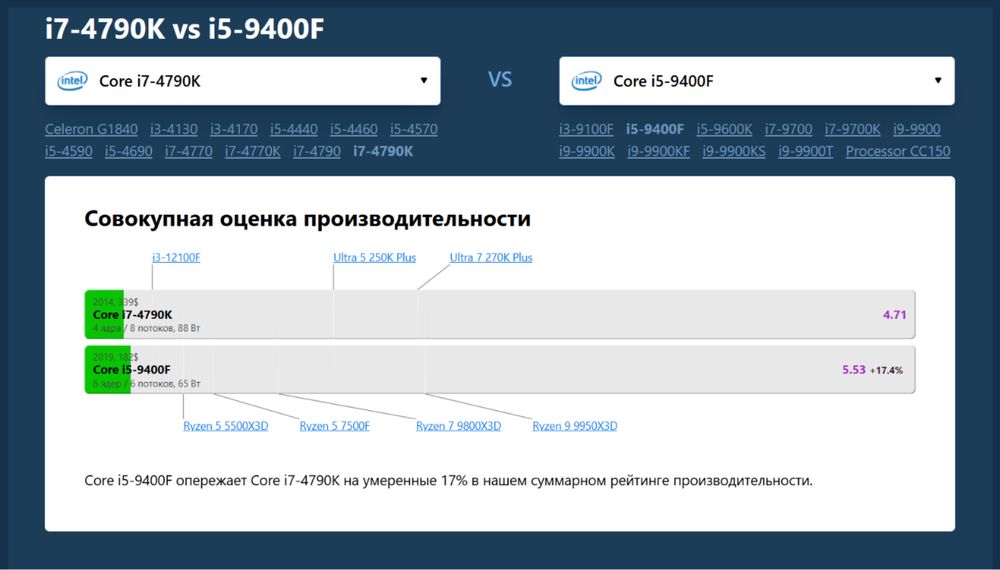The image size is (1000, 570).
Task: Open the Ultra 5 250K Plus link
Action: pos(374,258)
